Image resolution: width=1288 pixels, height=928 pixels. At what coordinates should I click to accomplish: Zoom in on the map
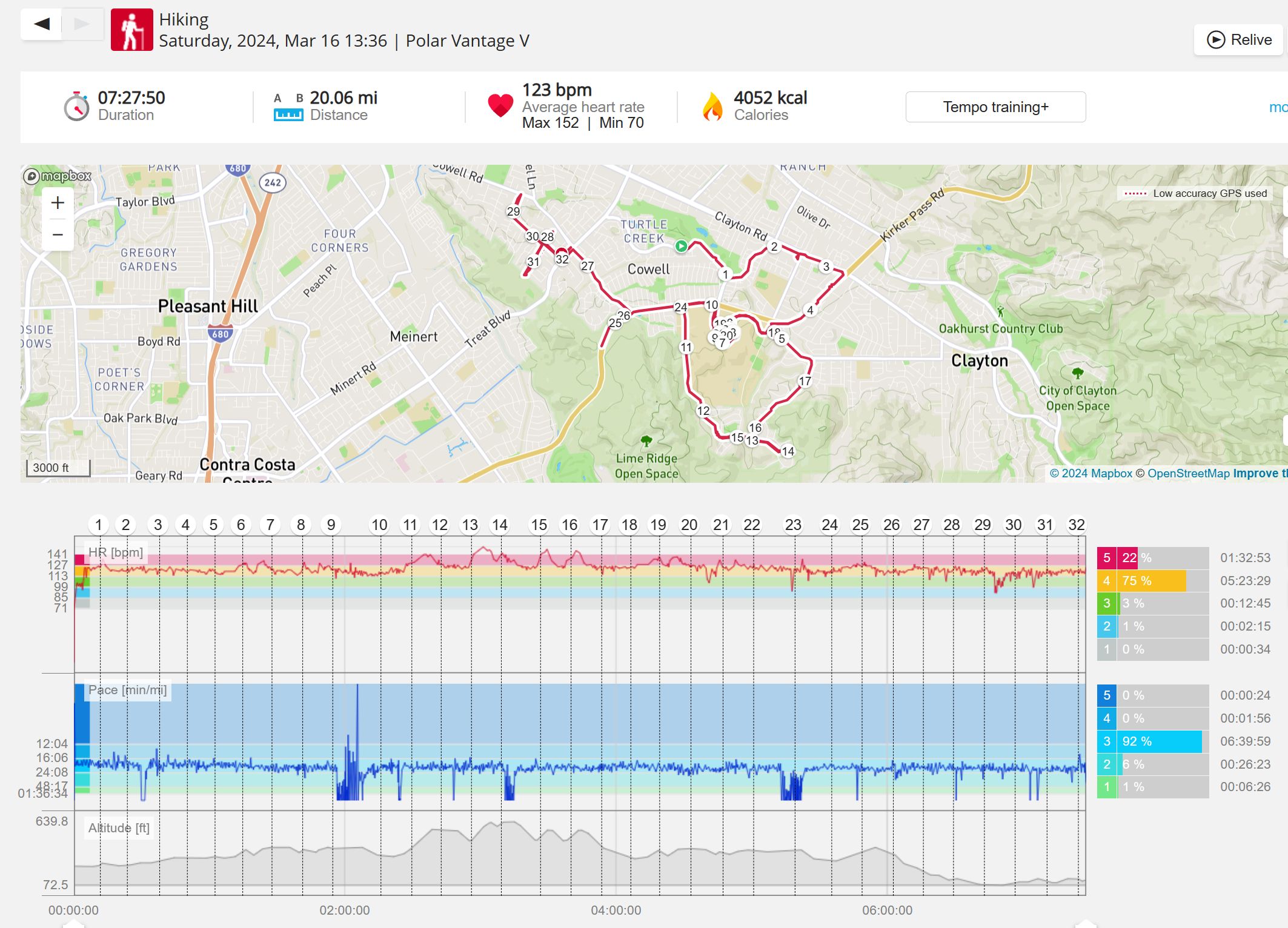tap(58, 203)
